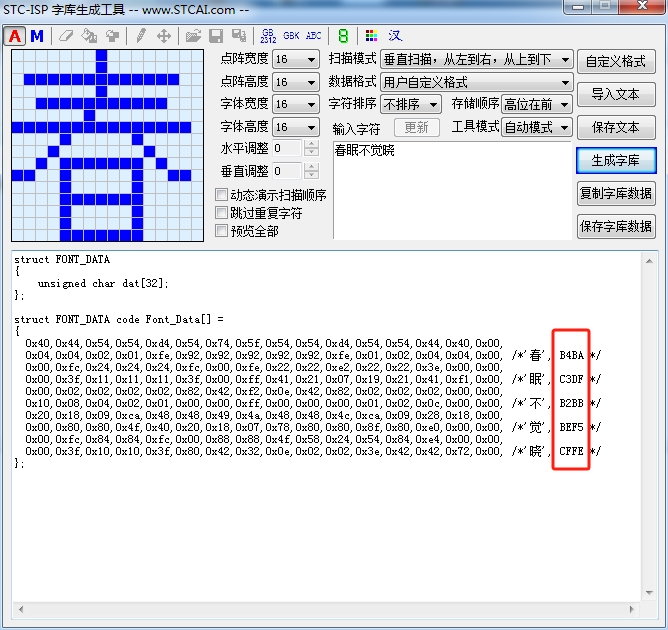Click the BEF5 code comment text
Image resolution: width=668 pixels, height=630 pixels.
[x=571, y=427]
